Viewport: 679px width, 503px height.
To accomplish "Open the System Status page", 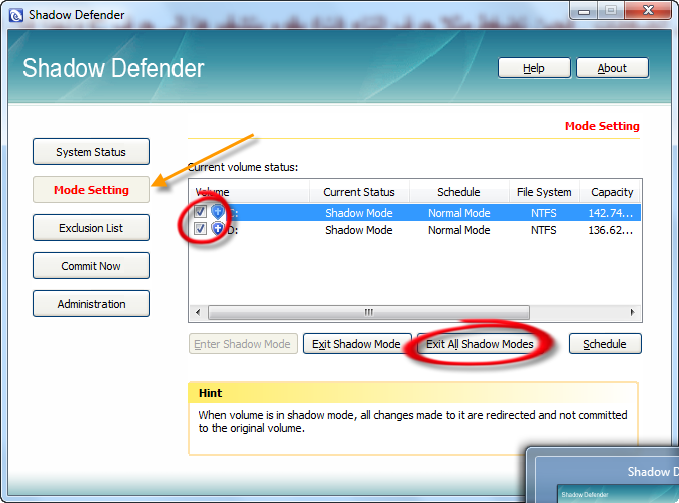I will tap(91, 152).
